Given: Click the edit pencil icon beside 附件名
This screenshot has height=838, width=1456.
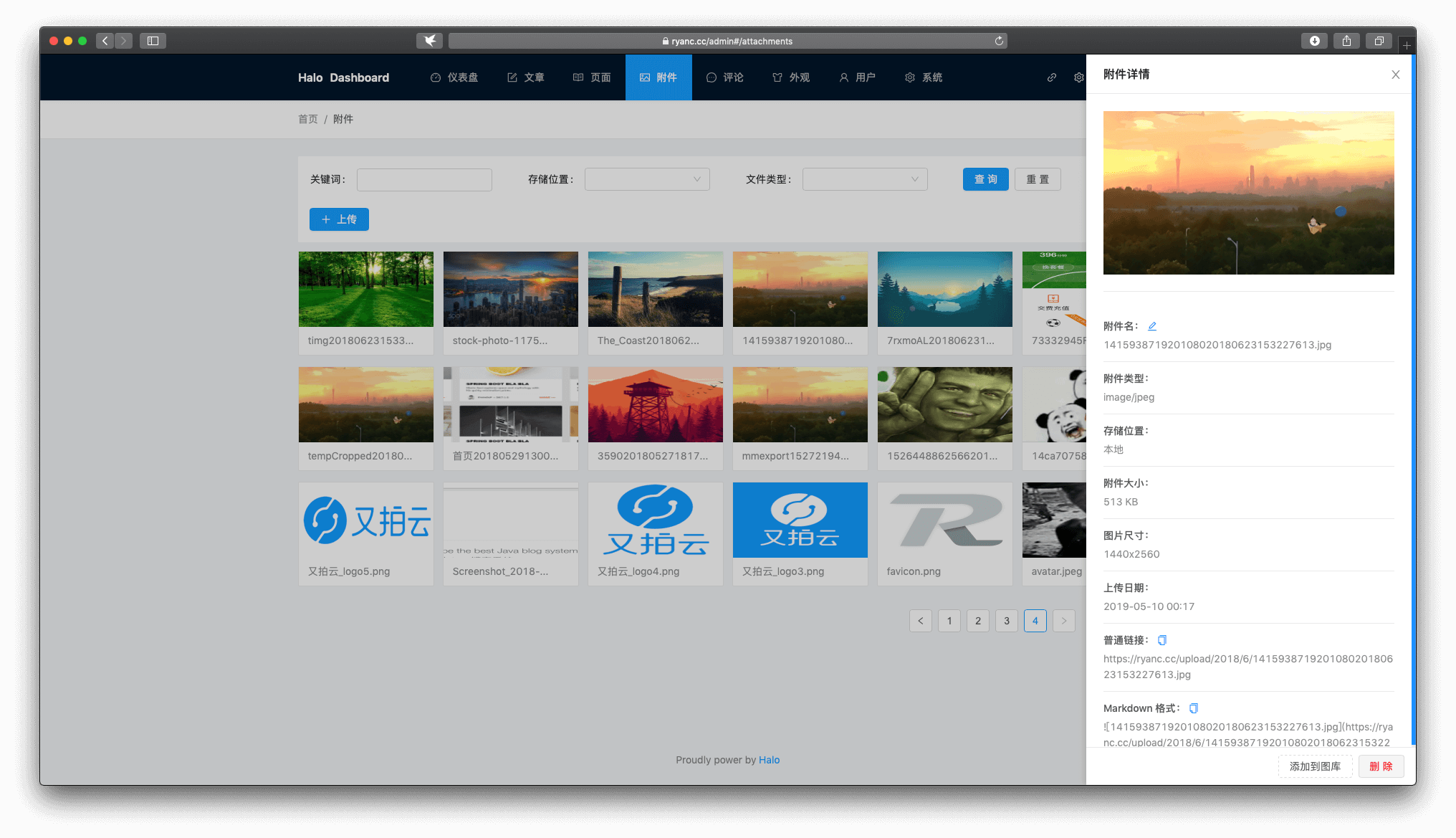Looking at the screenshot, I should point(1152,326).
